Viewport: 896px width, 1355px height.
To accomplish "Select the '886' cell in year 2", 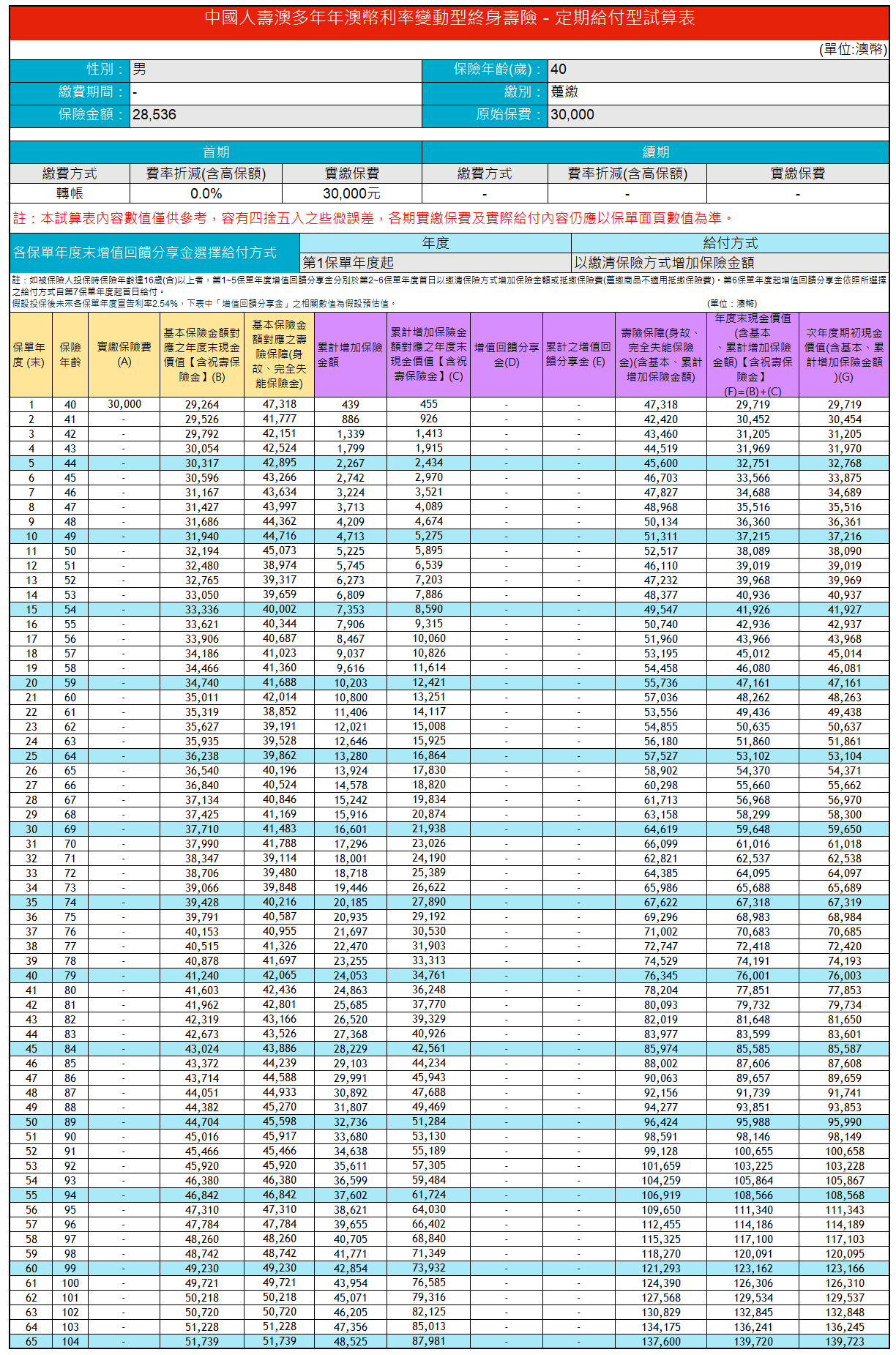I will [x=351, y=419].
